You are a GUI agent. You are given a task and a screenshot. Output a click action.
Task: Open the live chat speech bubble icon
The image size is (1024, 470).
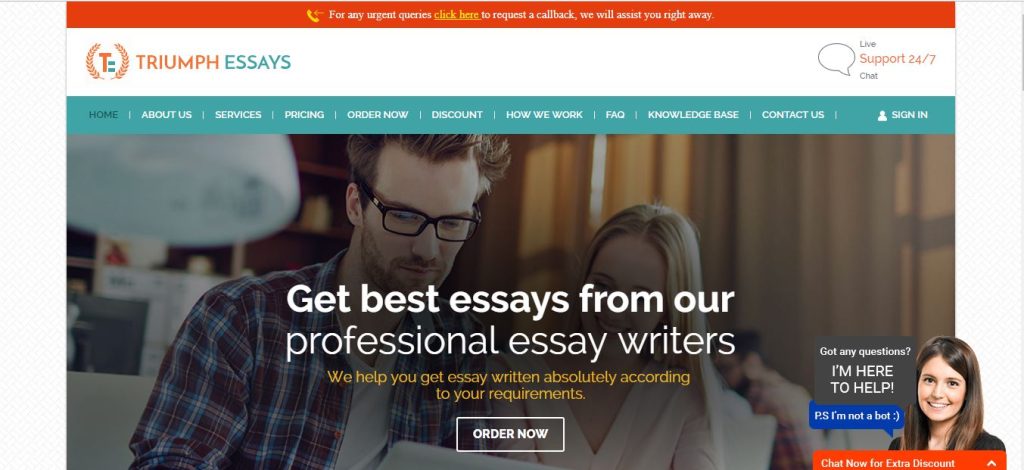[836, 59]
